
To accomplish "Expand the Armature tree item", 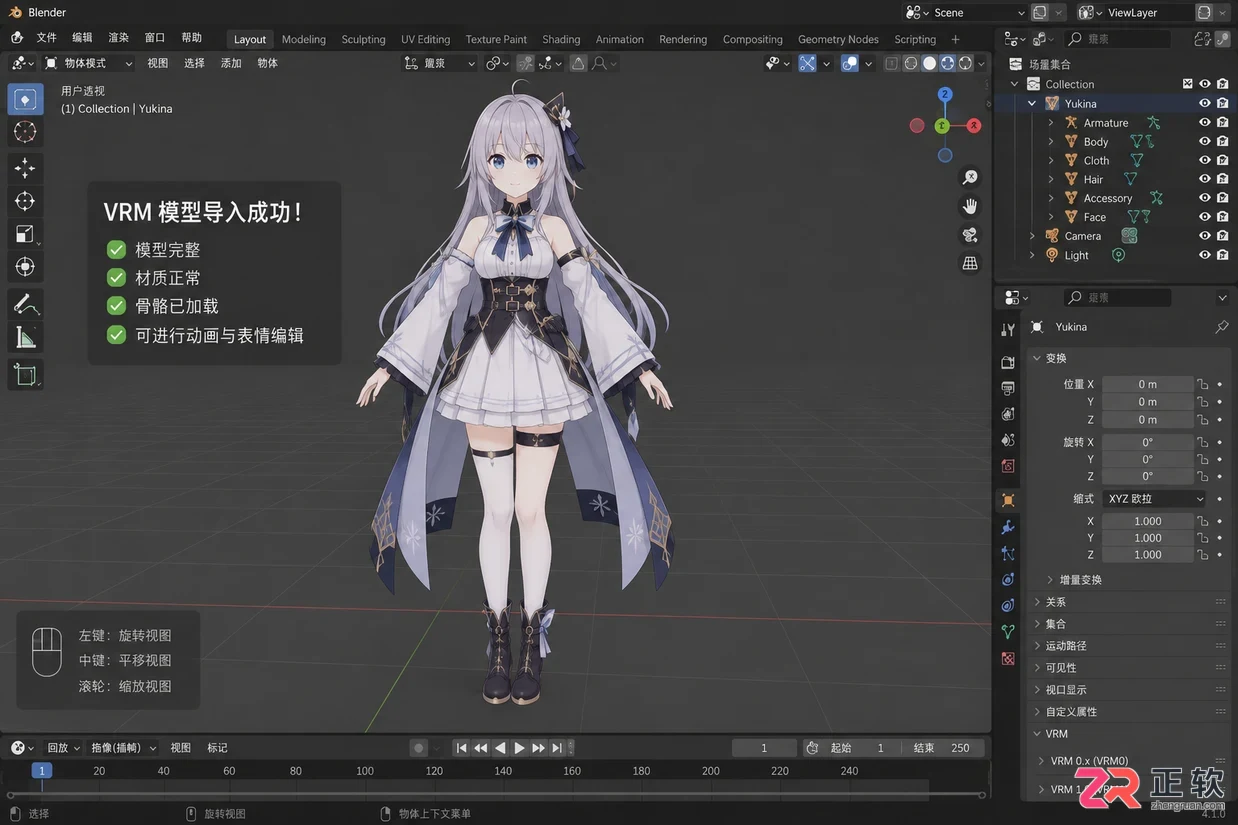I will [1051, 123].
